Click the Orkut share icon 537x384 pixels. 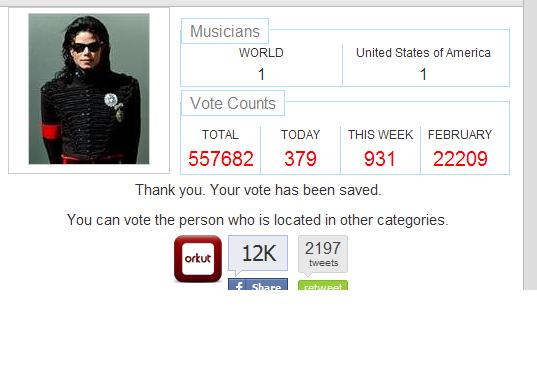click(198, 259)
